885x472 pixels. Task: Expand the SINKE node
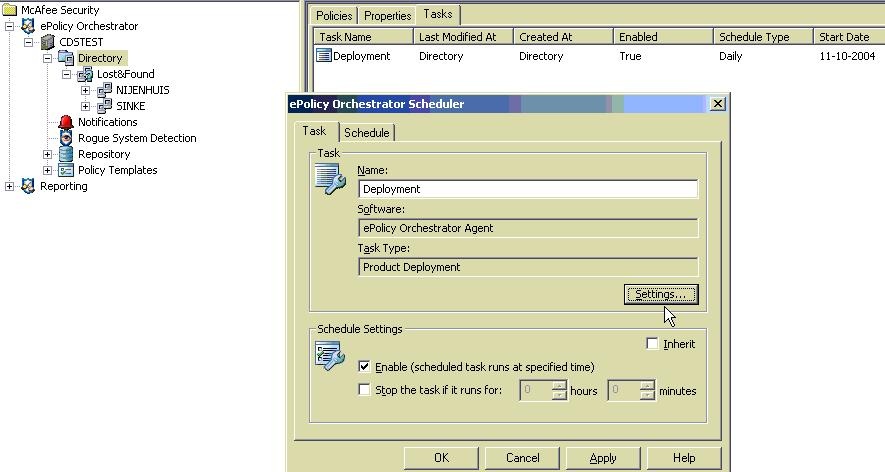(x=85, y=106)
